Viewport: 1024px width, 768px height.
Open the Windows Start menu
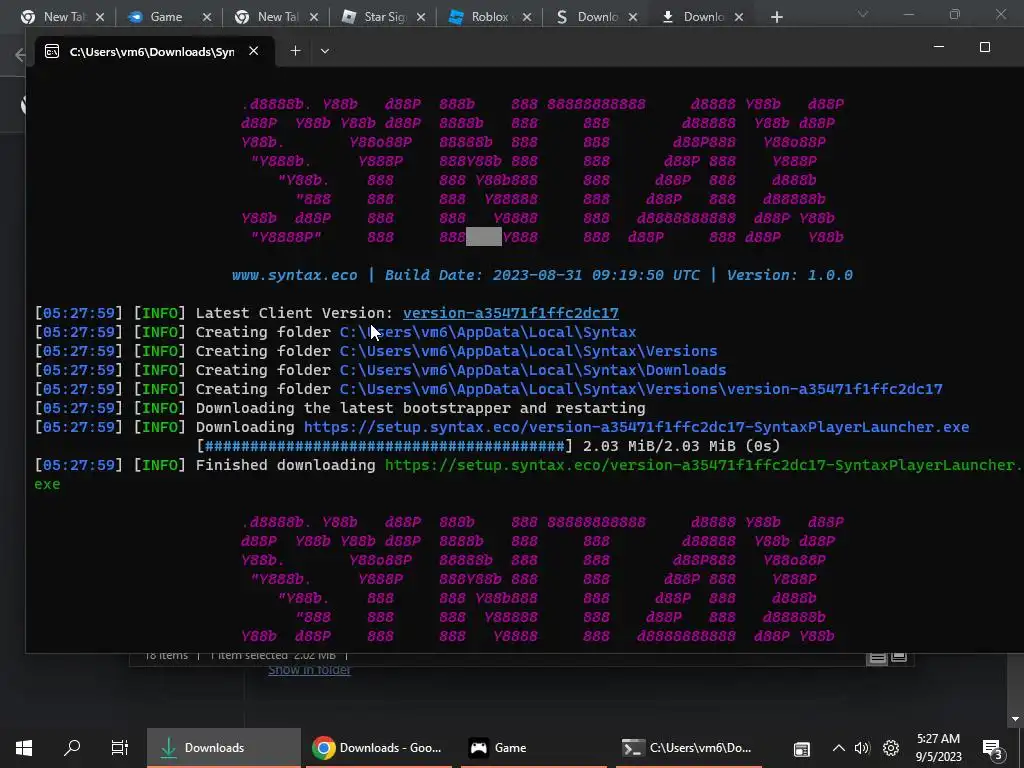click(24, 748)
